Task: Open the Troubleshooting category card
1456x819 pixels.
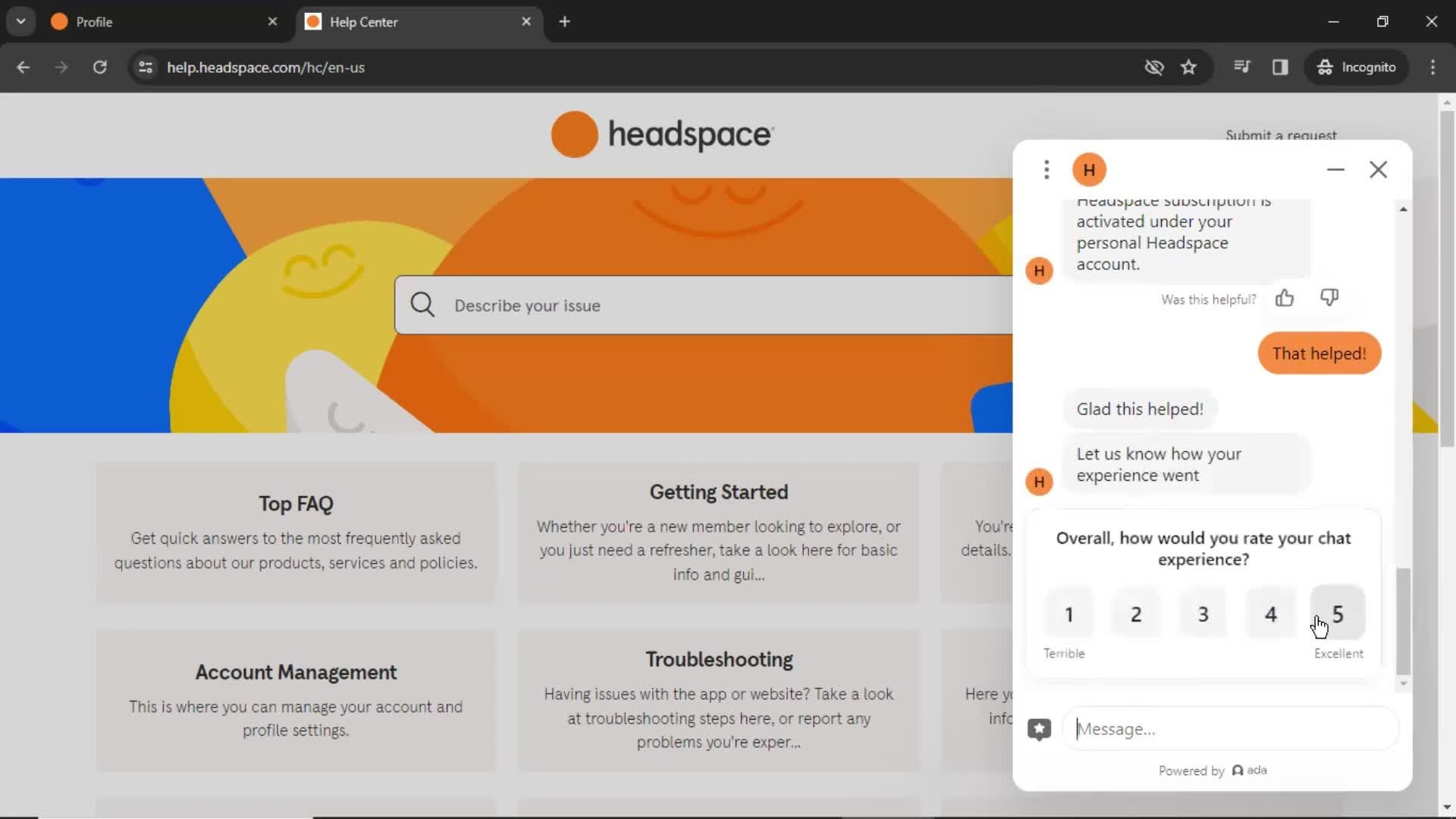Action: 719,701
